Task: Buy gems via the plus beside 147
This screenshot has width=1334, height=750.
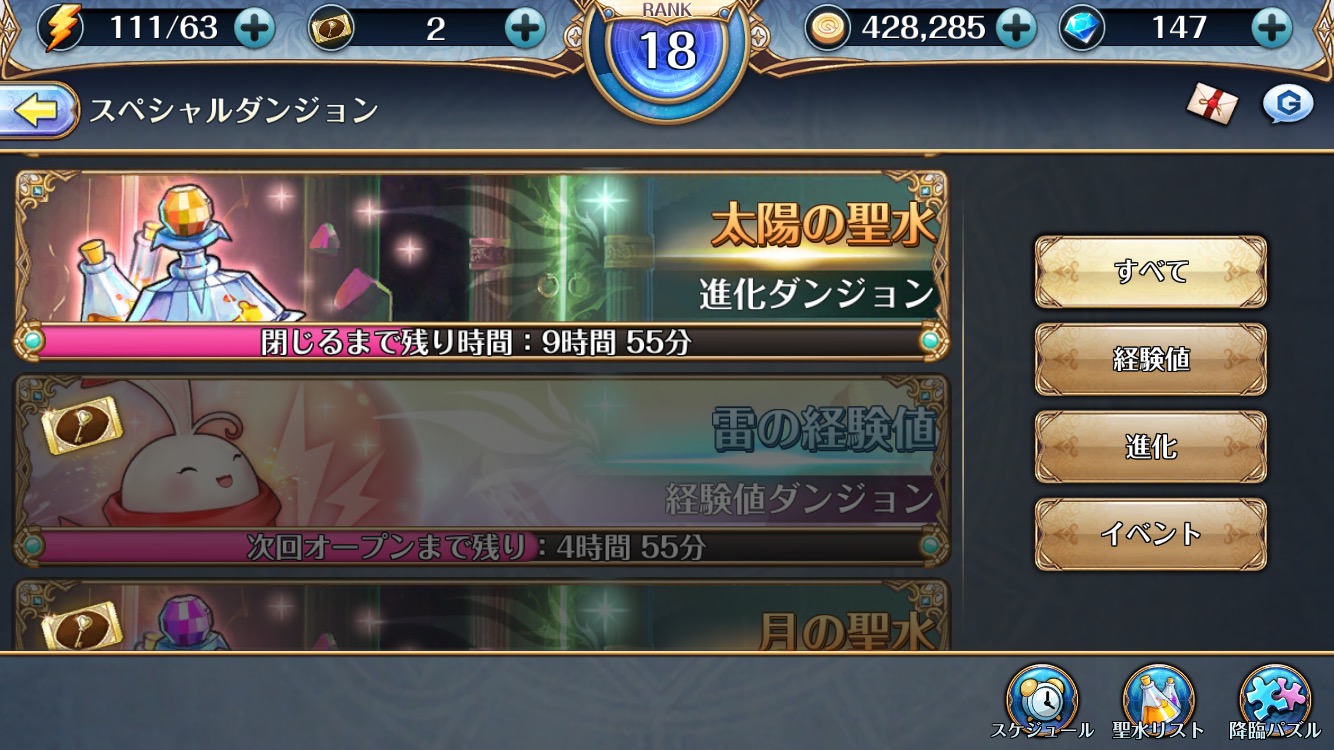Action: point(1272,28)
